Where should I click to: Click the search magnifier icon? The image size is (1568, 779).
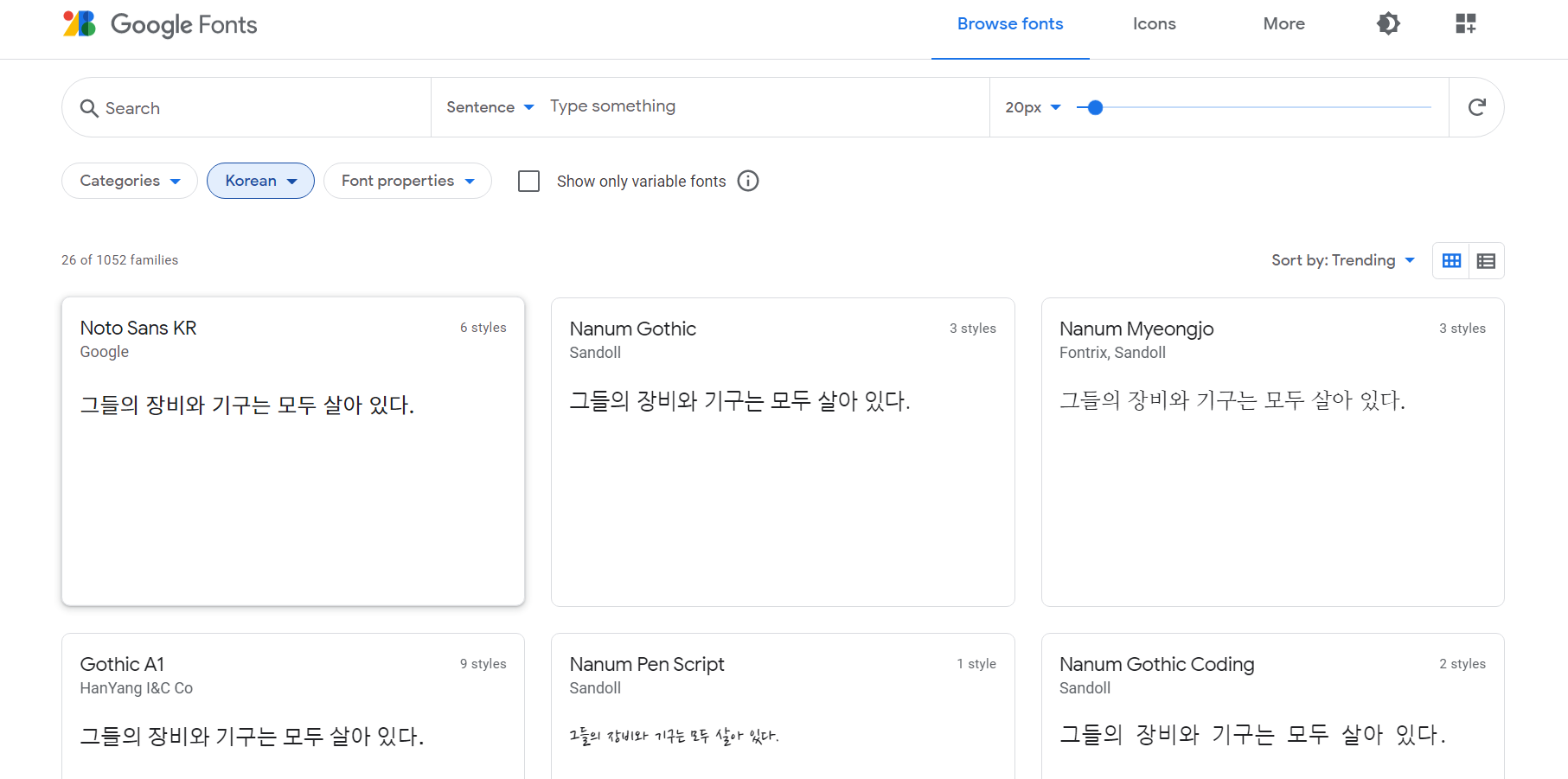tap(90, 107)
